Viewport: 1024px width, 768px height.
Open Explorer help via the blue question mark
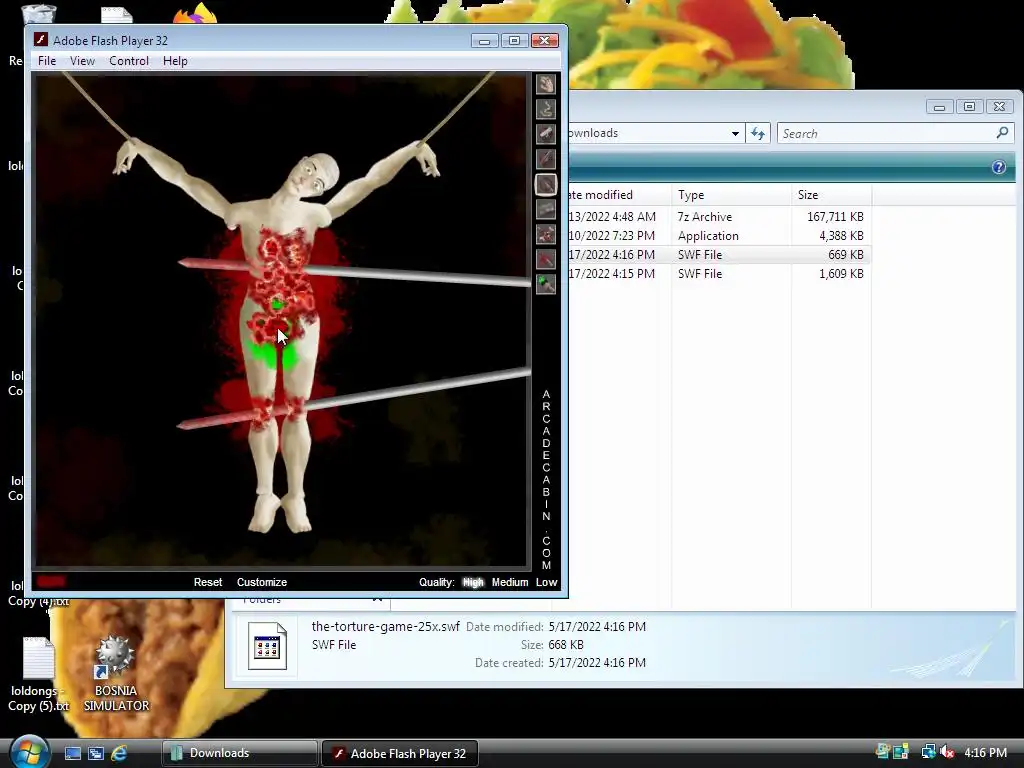click(999, 167)
